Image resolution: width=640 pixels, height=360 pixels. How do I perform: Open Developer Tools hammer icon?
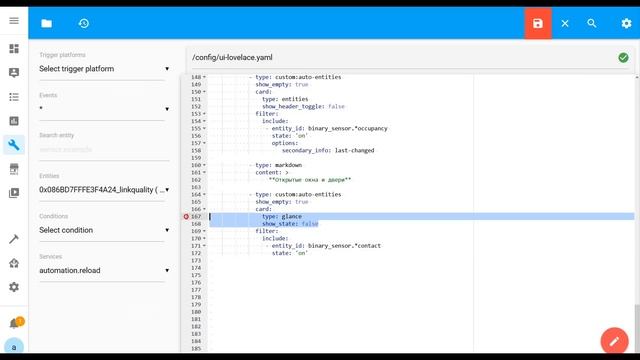point(14,239)
